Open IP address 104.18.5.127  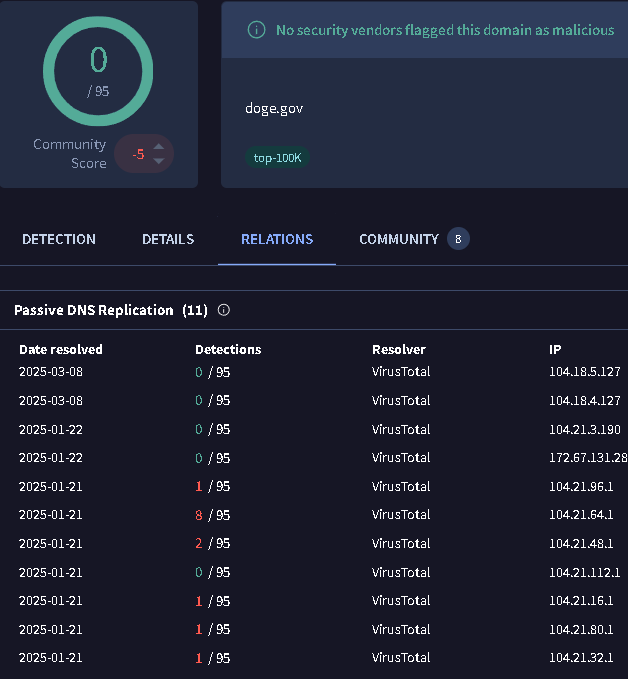(585, 372)
